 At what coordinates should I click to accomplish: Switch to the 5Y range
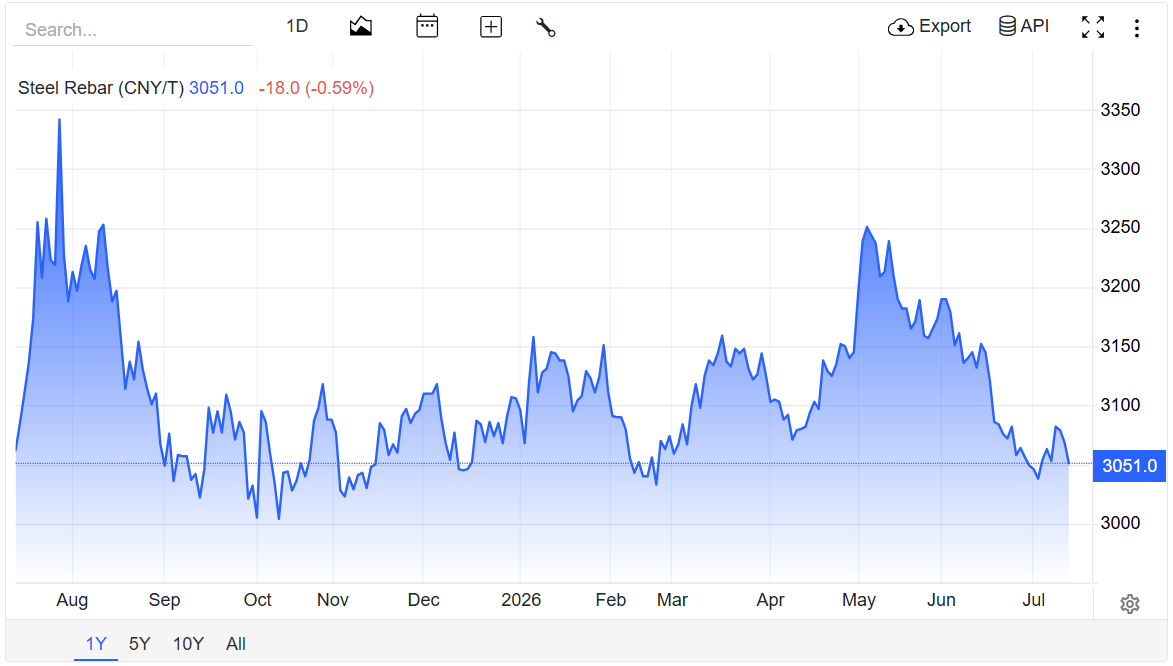pyautogui.click(x=140, y=644)
